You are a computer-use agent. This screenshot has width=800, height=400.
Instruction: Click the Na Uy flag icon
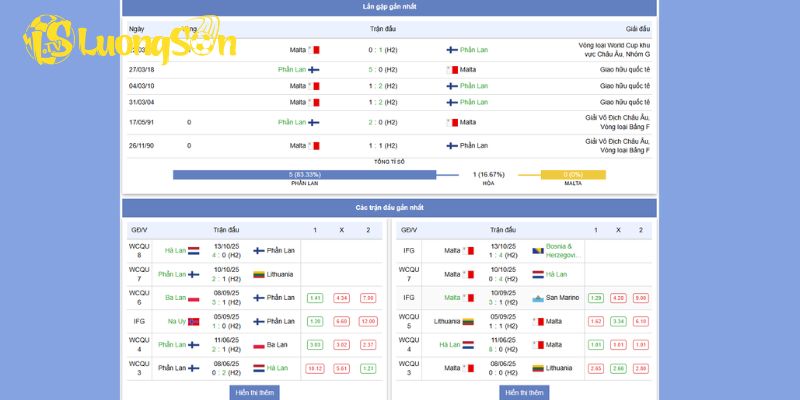click(194, 321)
